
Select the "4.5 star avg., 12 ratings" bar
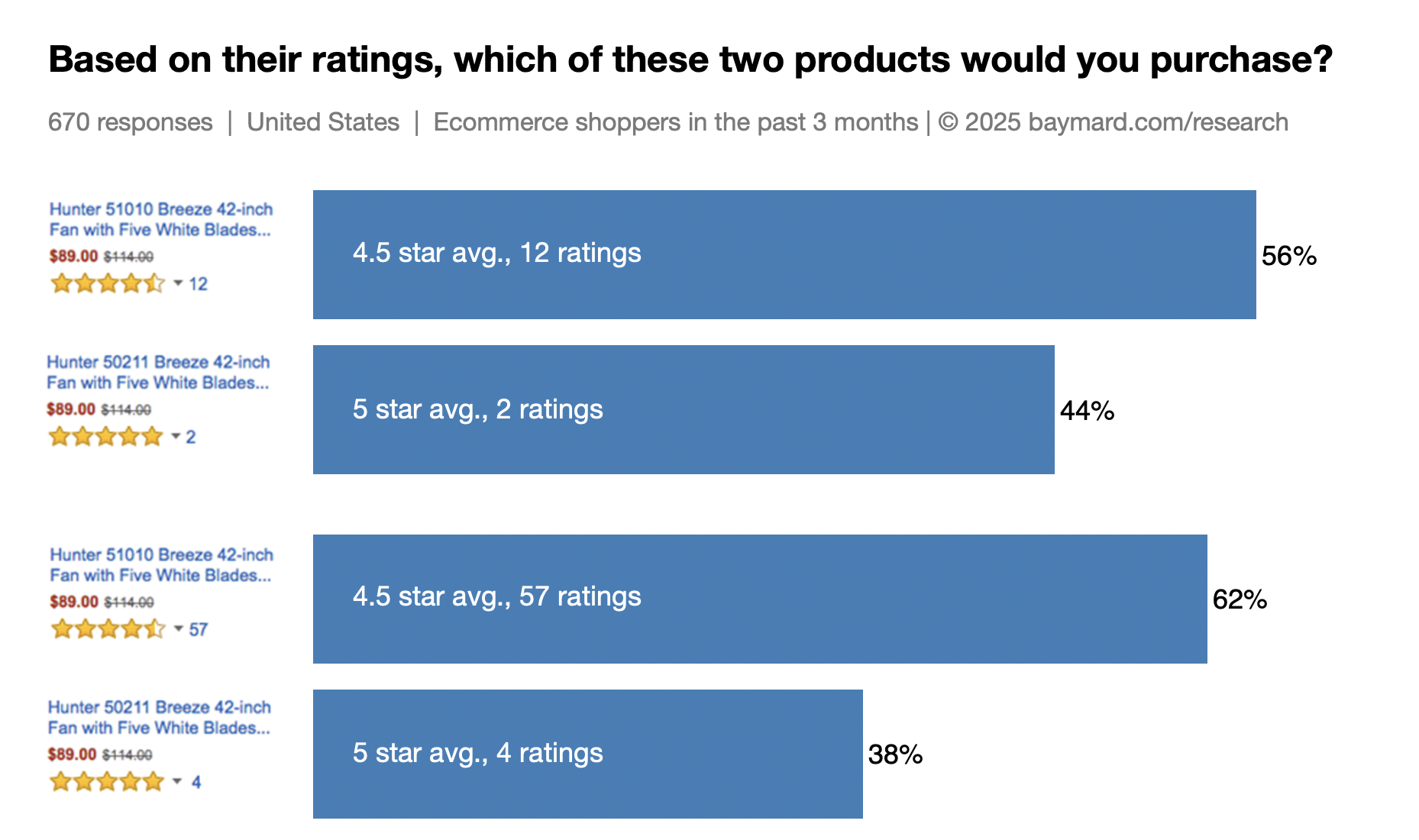(784, 254)
